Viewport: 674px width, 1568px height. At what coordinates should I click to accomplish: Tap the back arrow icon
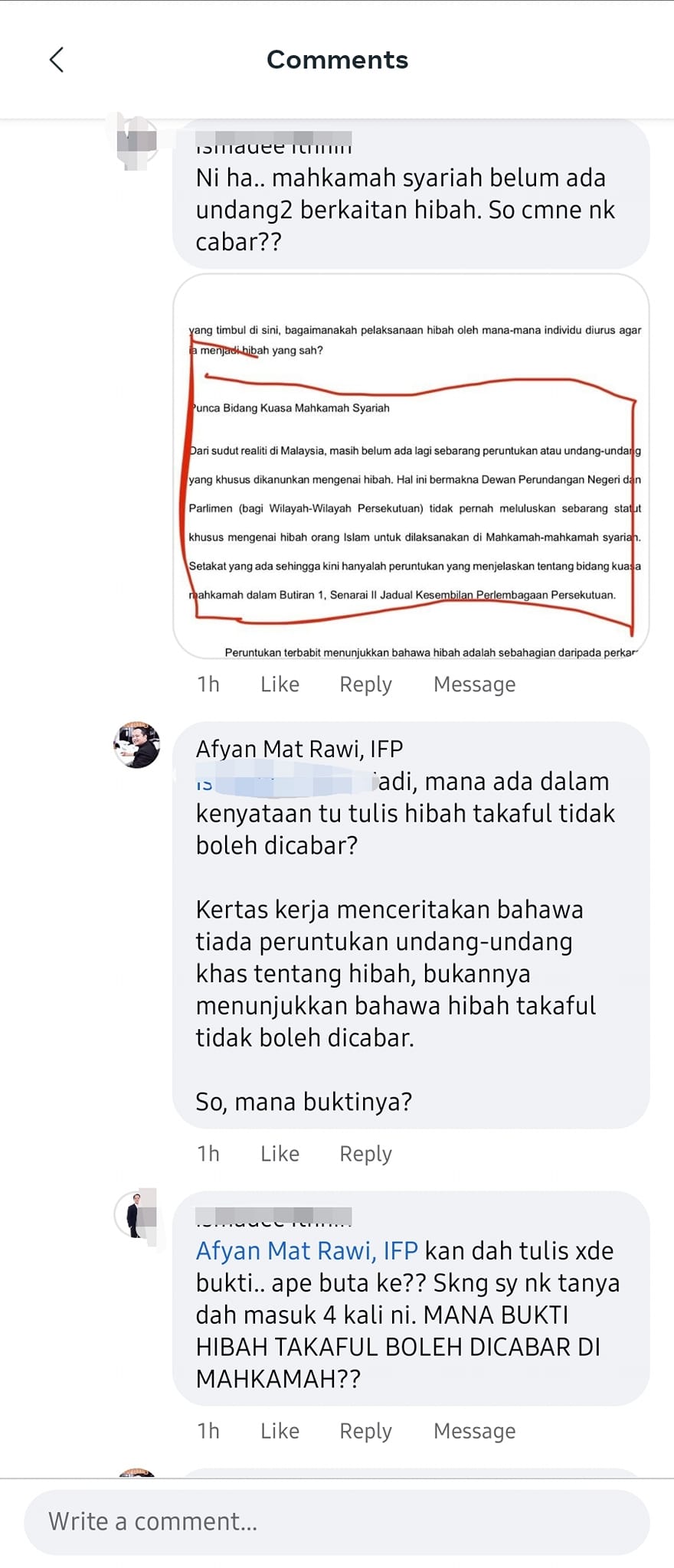(56, 60)
